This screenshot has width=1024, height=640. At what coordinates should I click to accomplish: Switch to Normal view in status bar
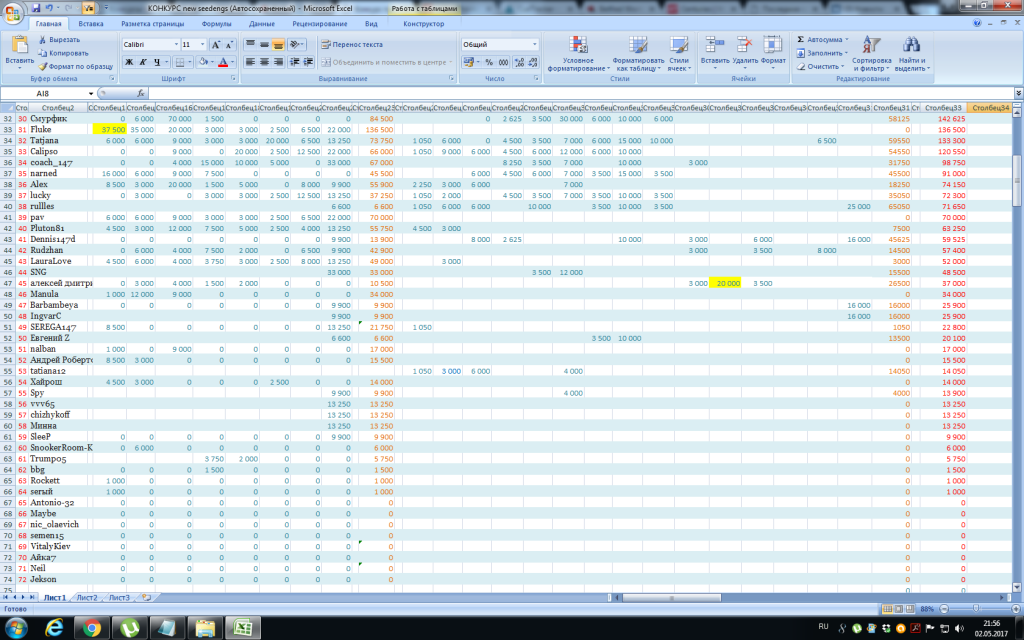887,609
